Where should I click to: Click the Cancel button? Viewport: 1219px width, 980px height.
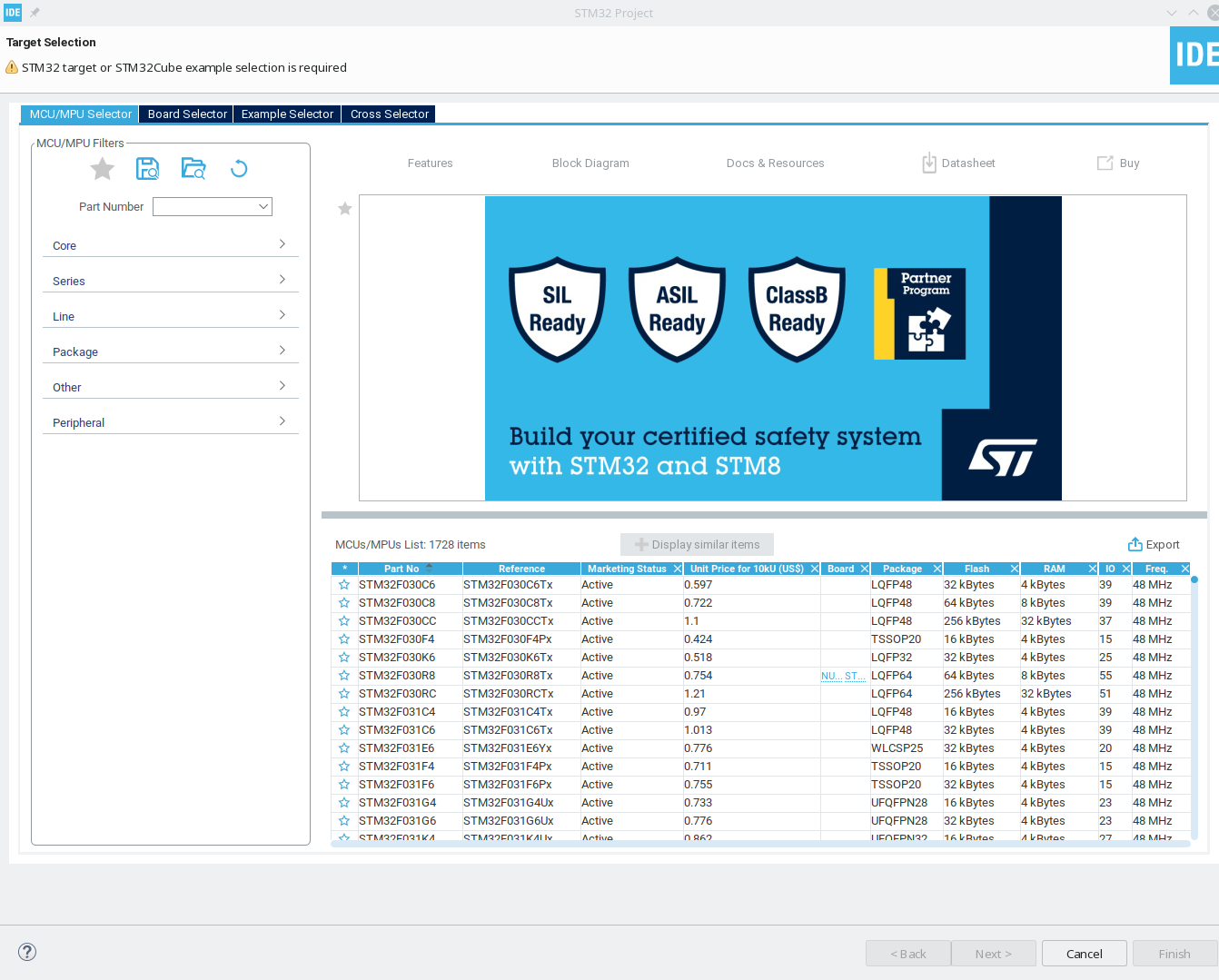pos(1085,954)
